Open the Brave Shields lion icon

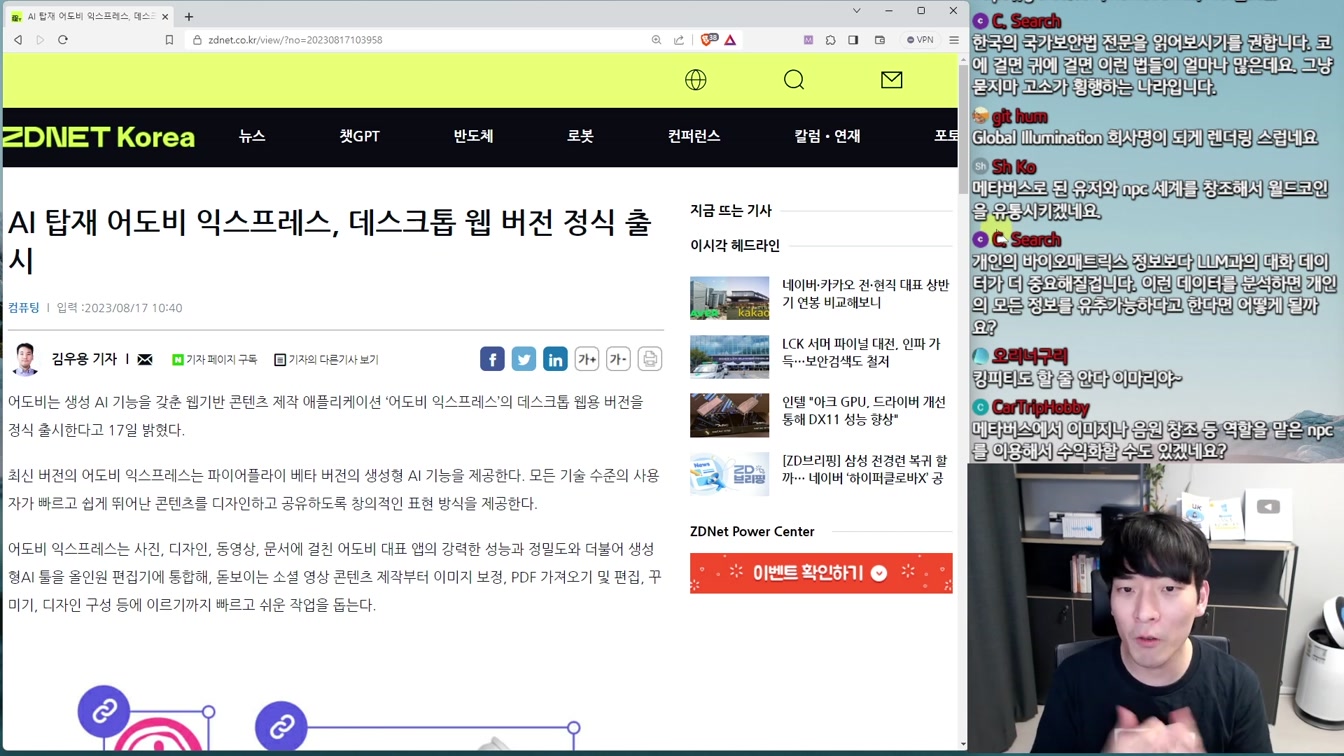click(708, 40)
